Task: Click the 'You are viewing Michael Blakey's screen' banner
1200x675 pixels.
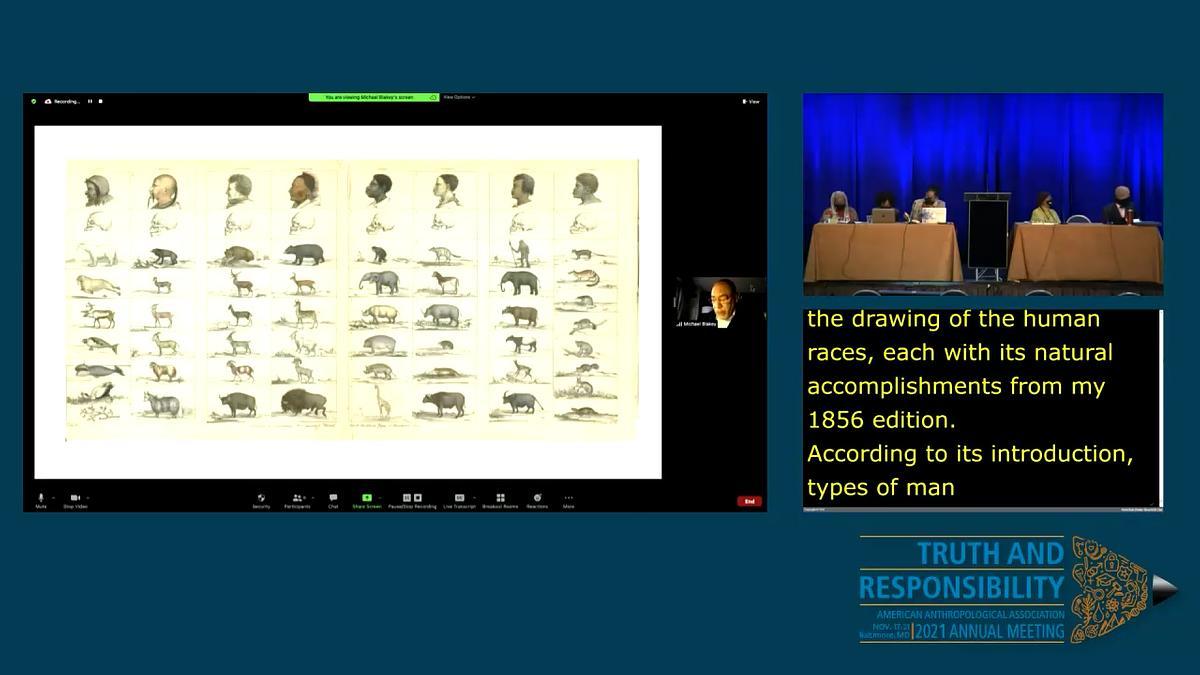Action: pos(374,97)
